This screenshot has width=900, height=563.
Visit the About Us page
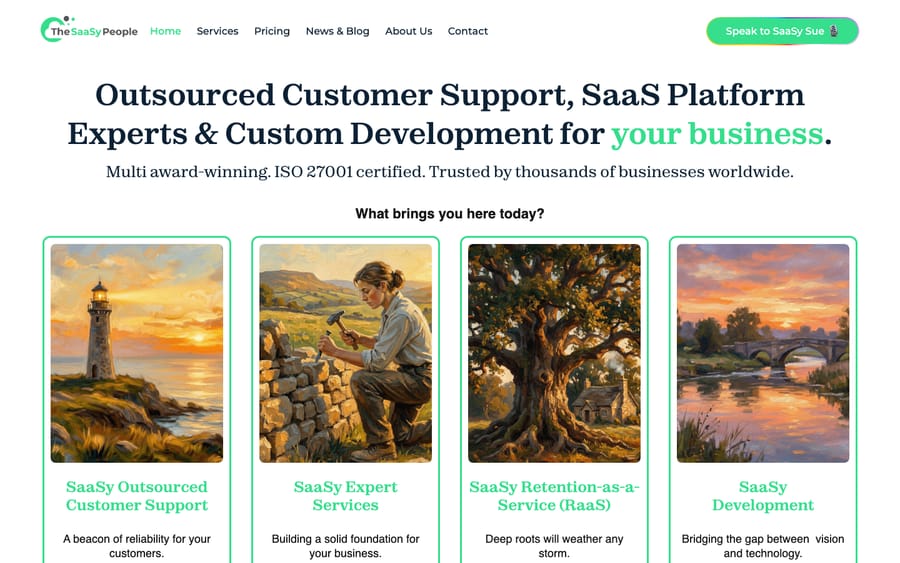coord(409,31)
